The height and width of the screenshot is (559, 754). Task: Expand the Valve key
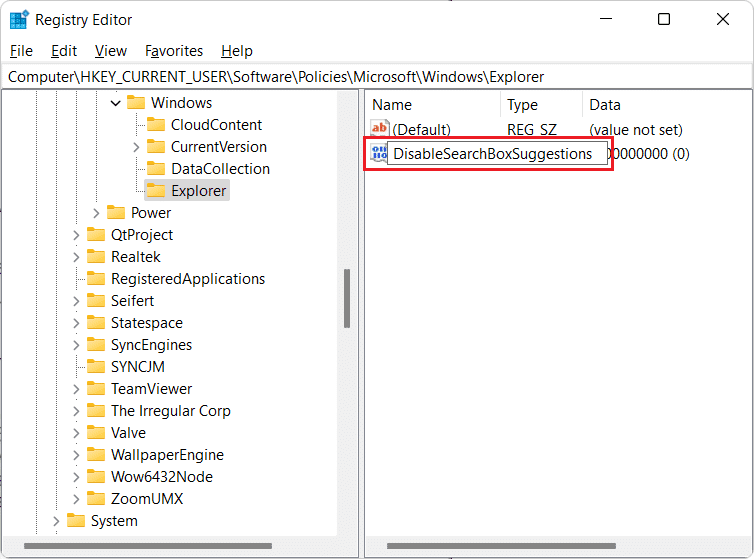click(x=76, y=433)
